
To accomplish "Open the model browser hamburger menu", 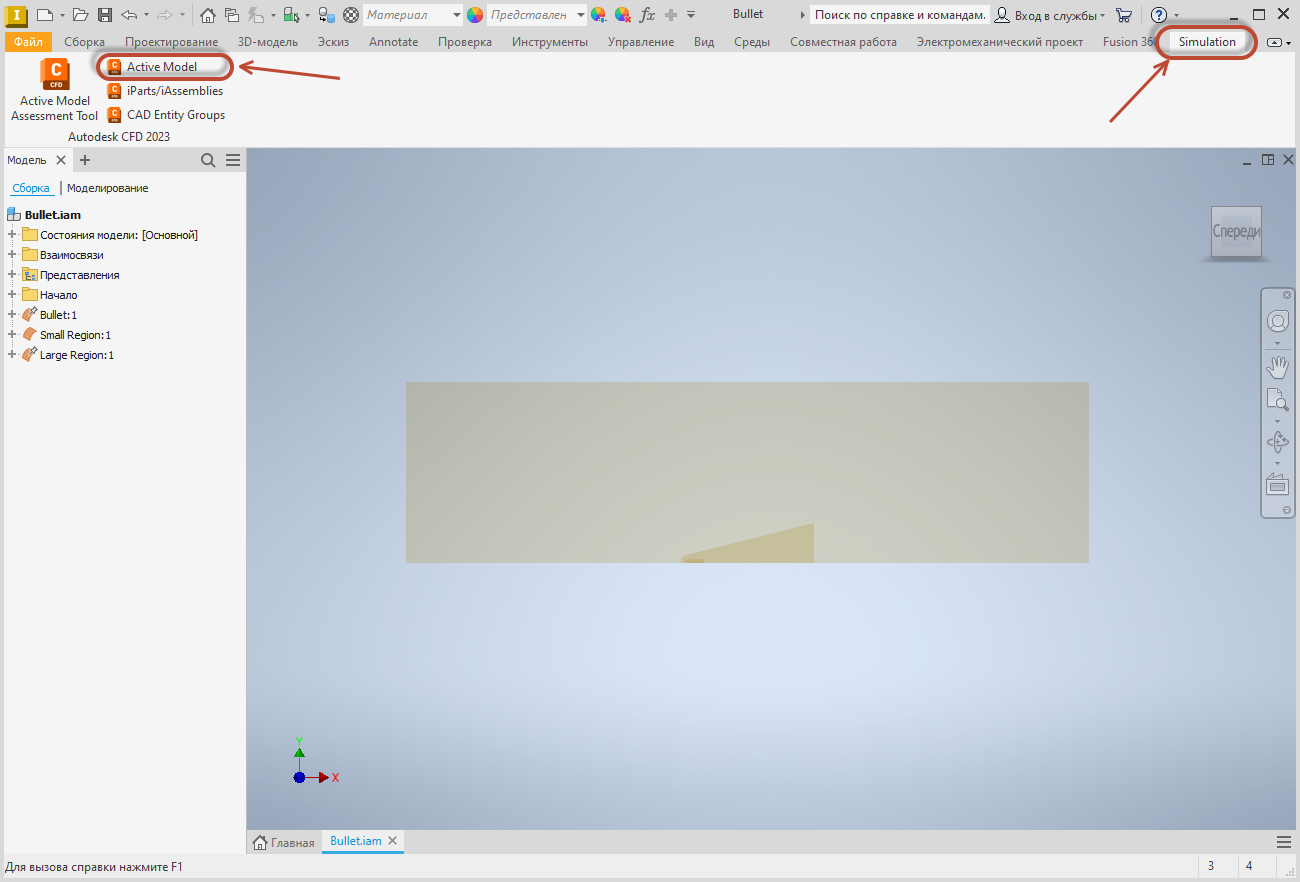I will pos(233,160).
